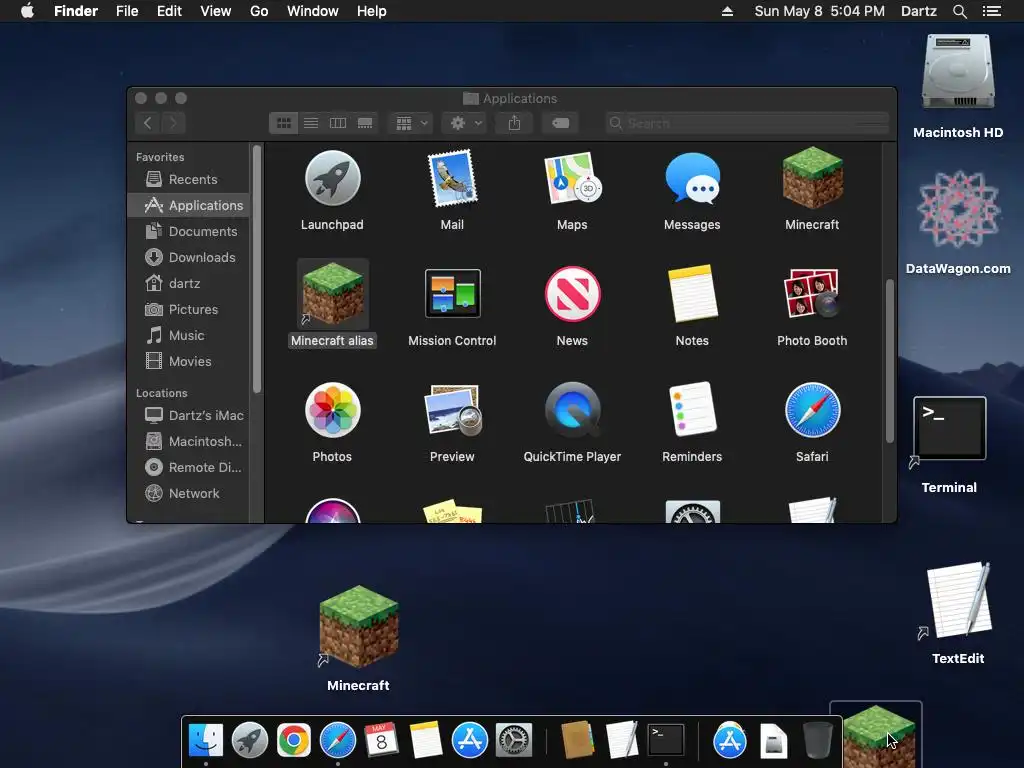The height and width of the screenshot is (768, 1024).
Task: Select the Maps app icon
Action: 572,178
